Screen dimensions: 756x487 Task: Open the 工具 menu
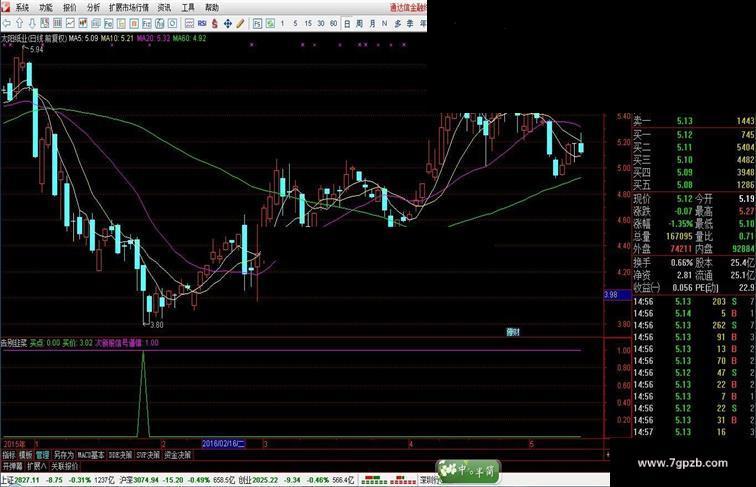[x=188, y=7]
